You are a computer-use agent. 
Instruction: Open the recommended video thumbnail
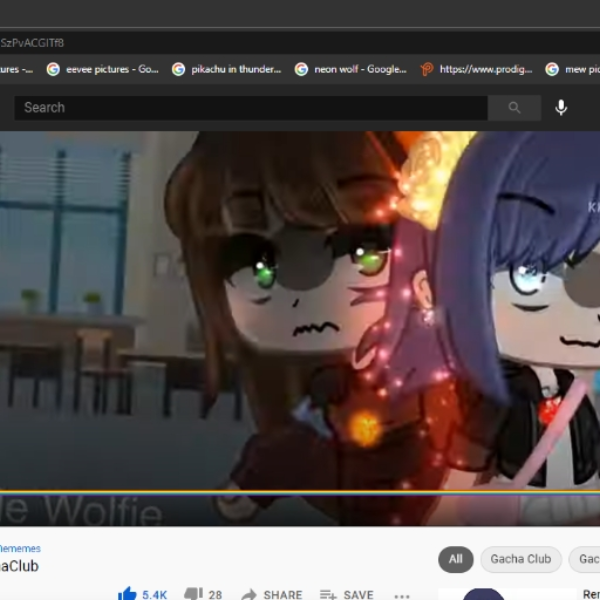tap(507, 594)
